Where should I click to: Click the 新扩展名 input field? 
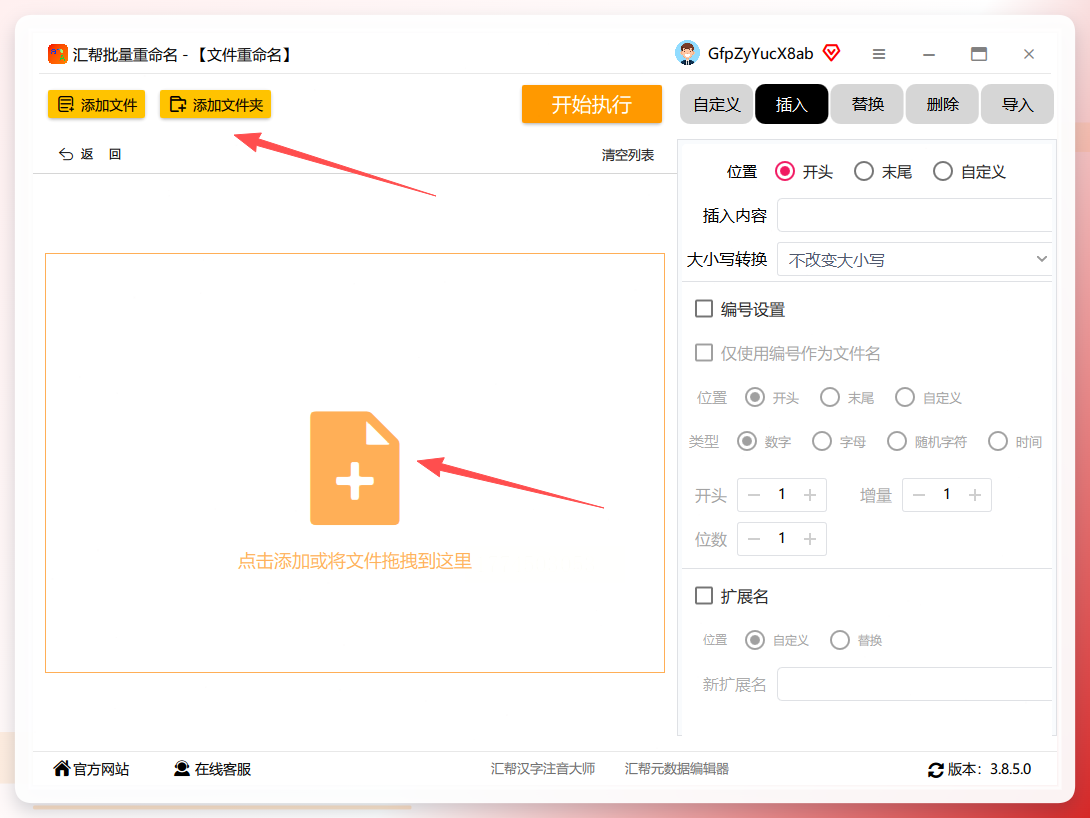coord(914,685)
